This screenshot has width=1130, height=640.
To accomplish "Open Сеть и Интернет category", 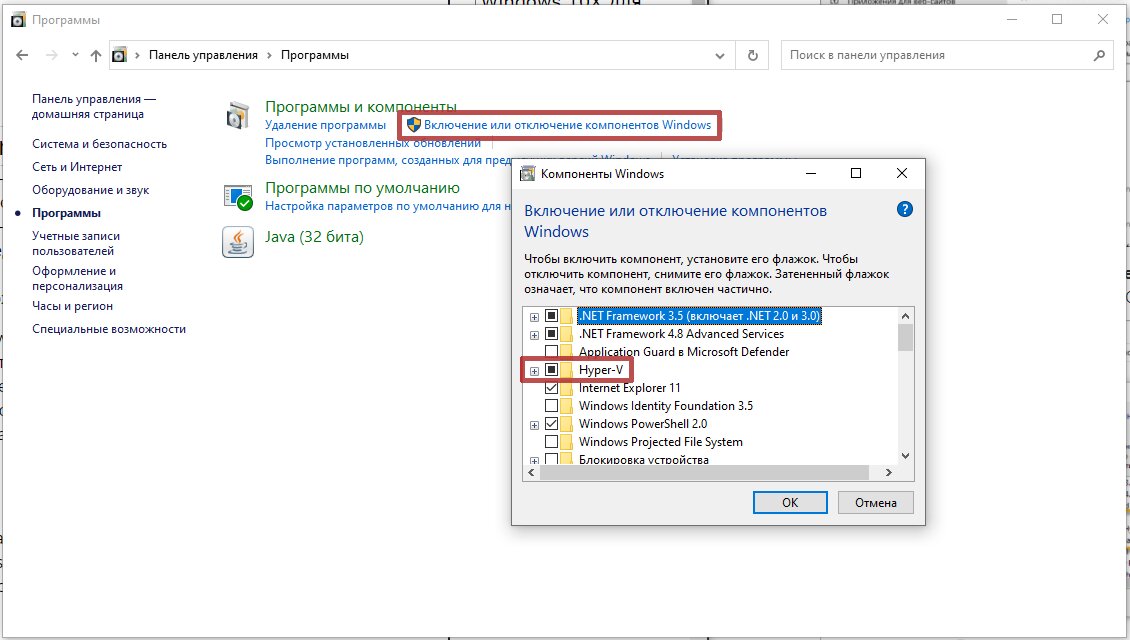I will [x=77, y=167].
